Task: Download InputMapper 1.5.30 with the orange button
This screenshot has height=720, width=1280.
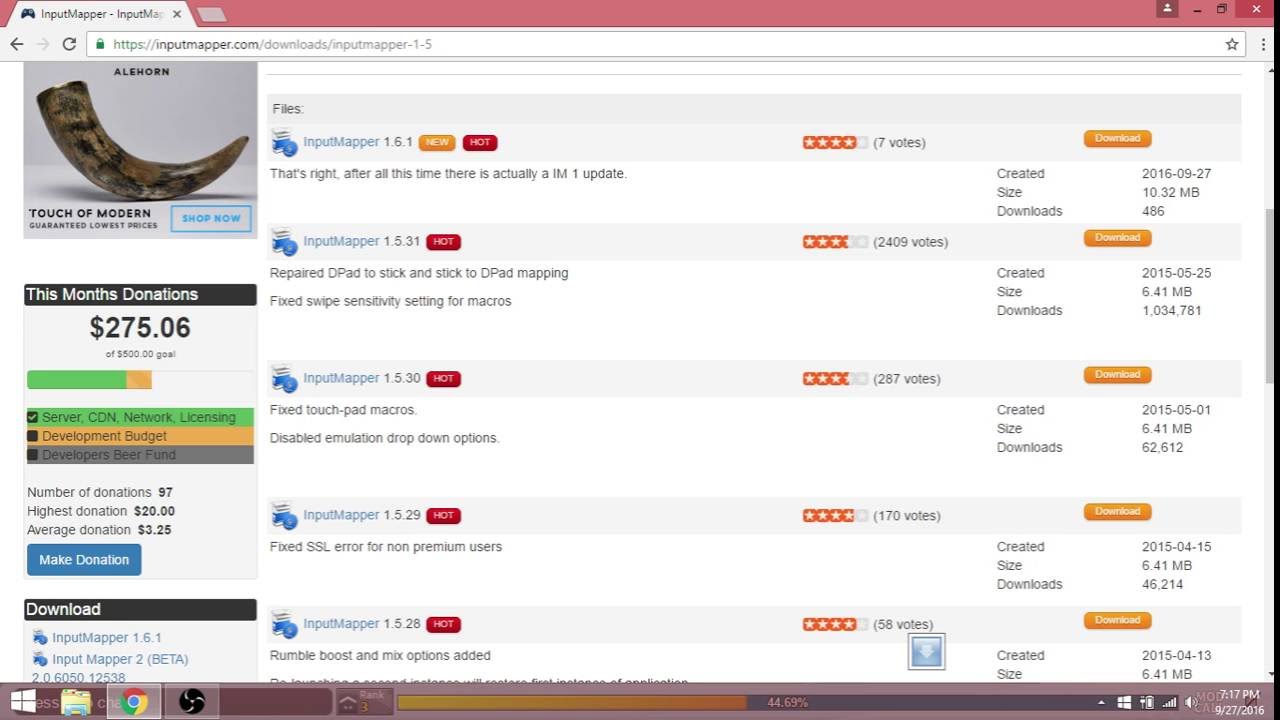Action: tap(1117, 374)
